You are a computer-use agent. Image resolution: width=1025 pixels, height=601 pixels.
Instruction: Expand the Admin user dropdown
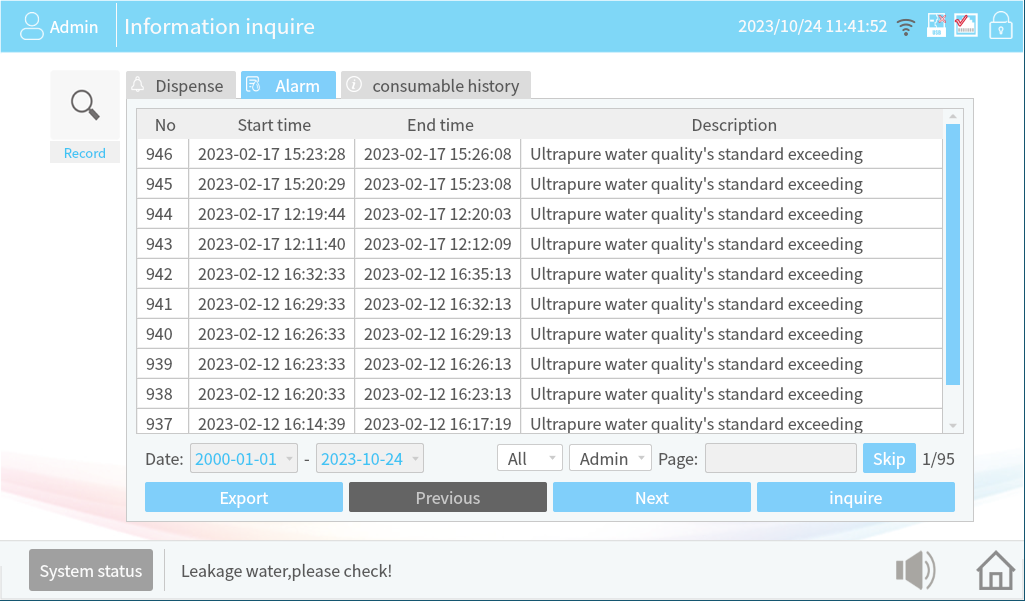click(x=611, y=458)
